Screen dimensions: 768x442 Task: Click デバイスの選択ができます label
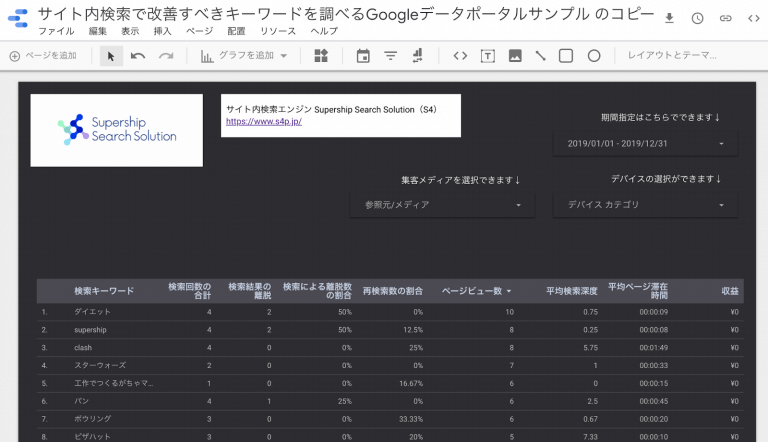coord(666,179)
